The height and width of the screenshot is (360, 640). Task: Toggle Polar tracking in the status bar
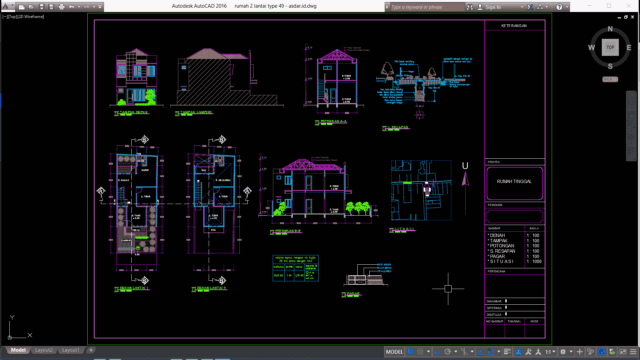(x=447, y=352)
